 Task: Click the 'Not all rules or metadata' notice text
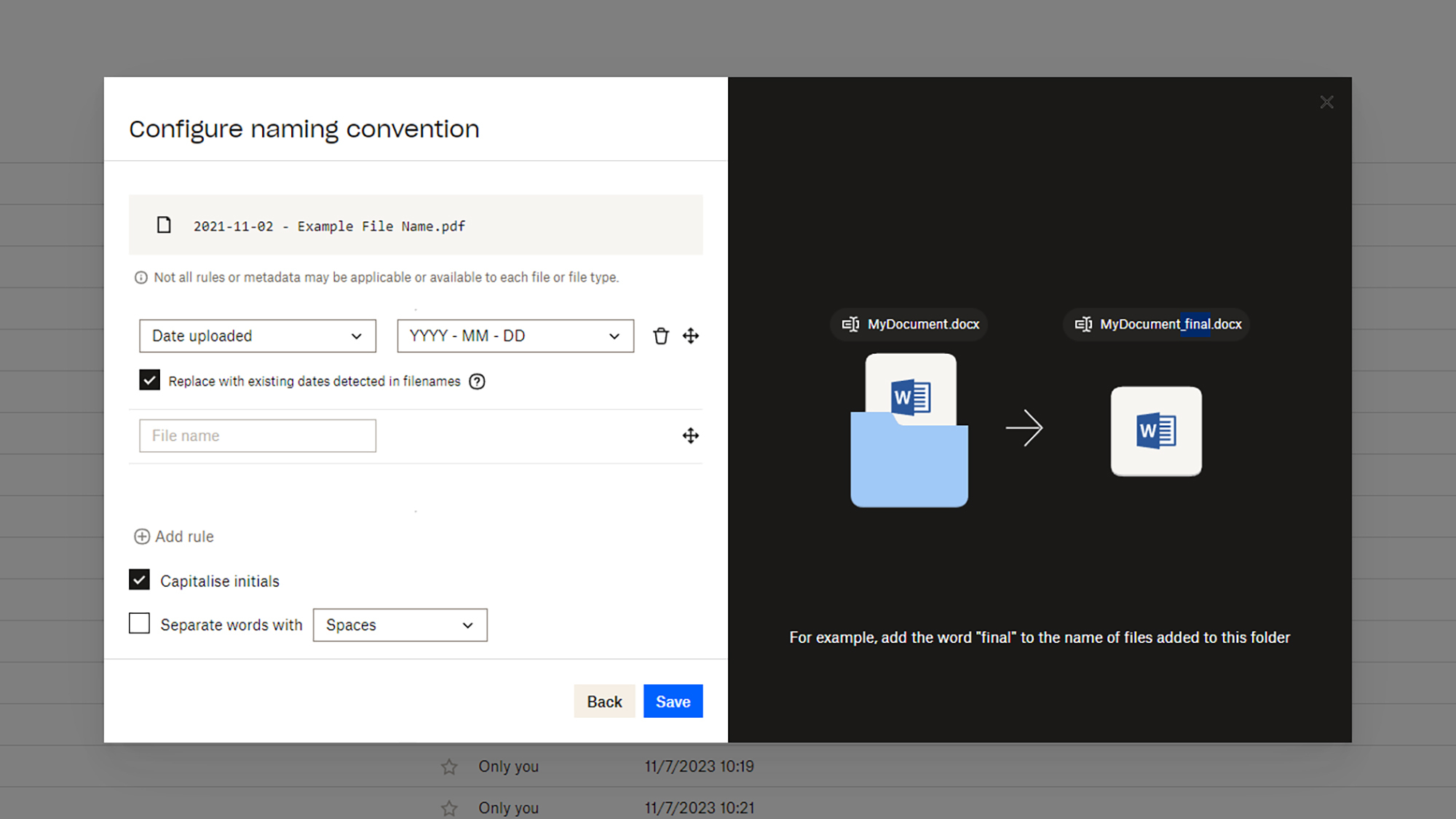point(387,277)
